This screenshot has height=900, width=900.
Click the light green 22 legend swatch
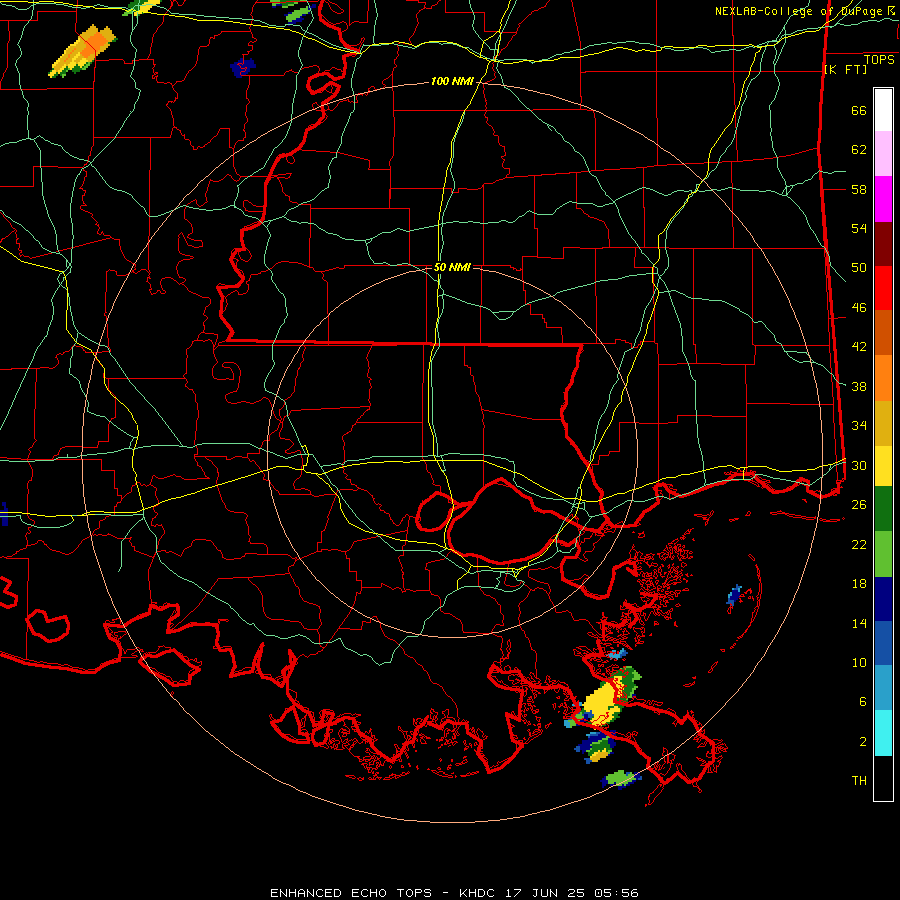(883, 554)
